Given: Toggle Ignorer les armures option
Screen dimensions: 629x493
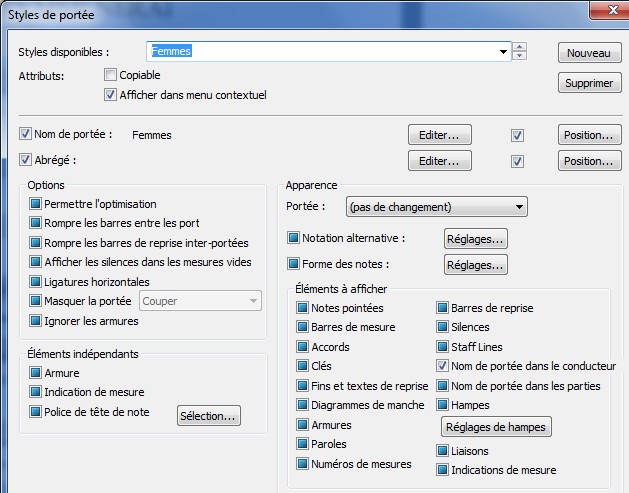Looking at the screenshot, I should pos(36,321).
